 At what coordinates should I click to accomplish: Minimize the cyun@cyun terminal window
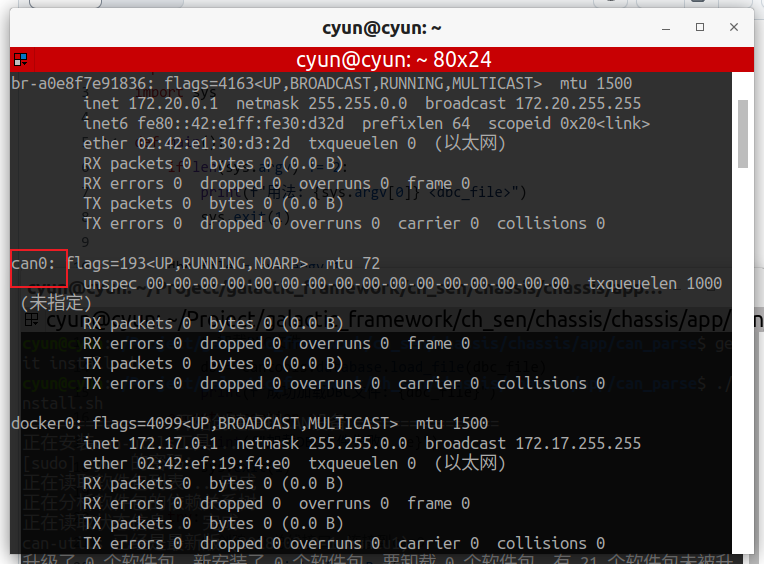(666, 28)
